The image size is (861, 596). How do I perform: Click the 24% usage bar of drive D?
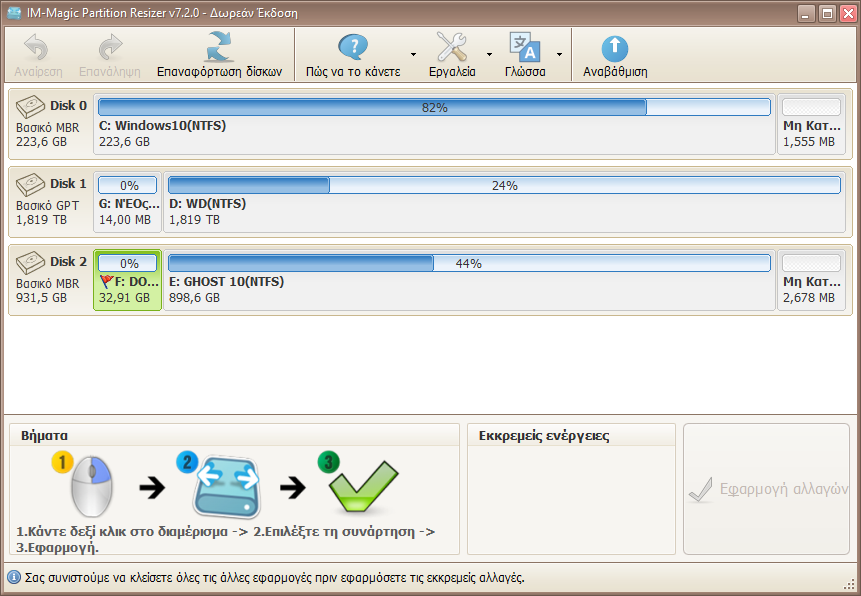click(x=504, y=185)
